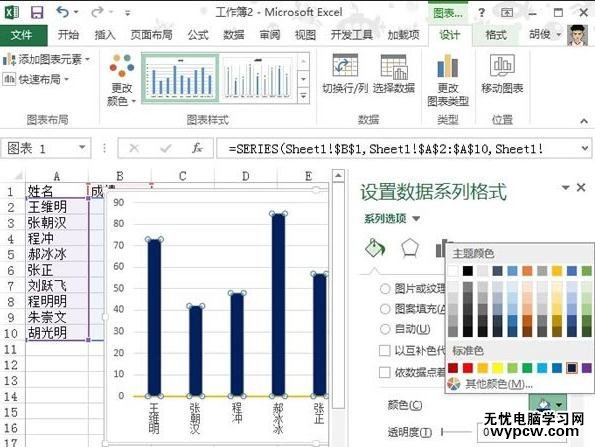Click the Save icon in quick access toolbar
The width and height of the screenshot is (595, 447).
coord(37,13)
